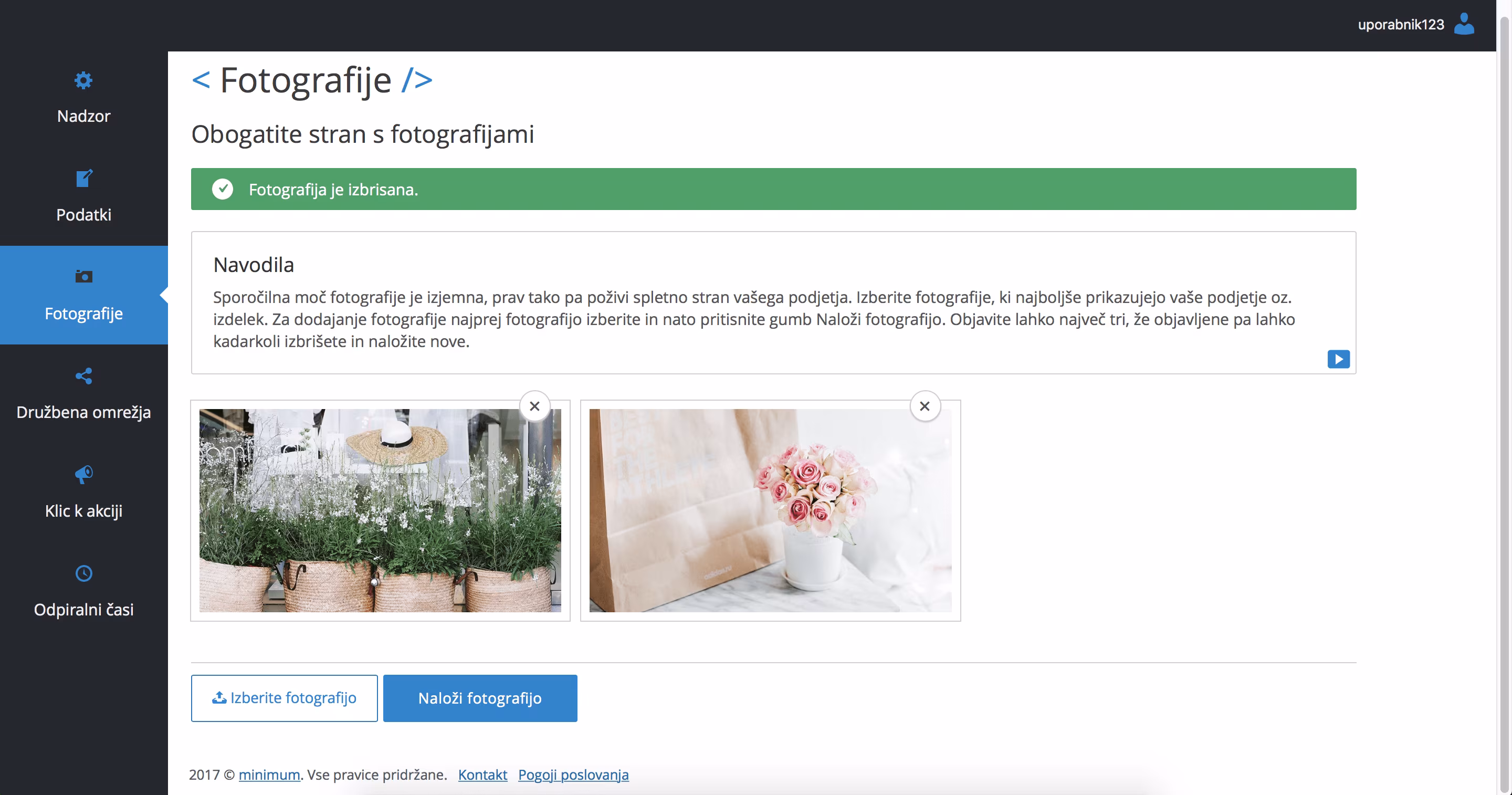
Task: Delete the flower baskets photo
Action: tap(534, 406)
